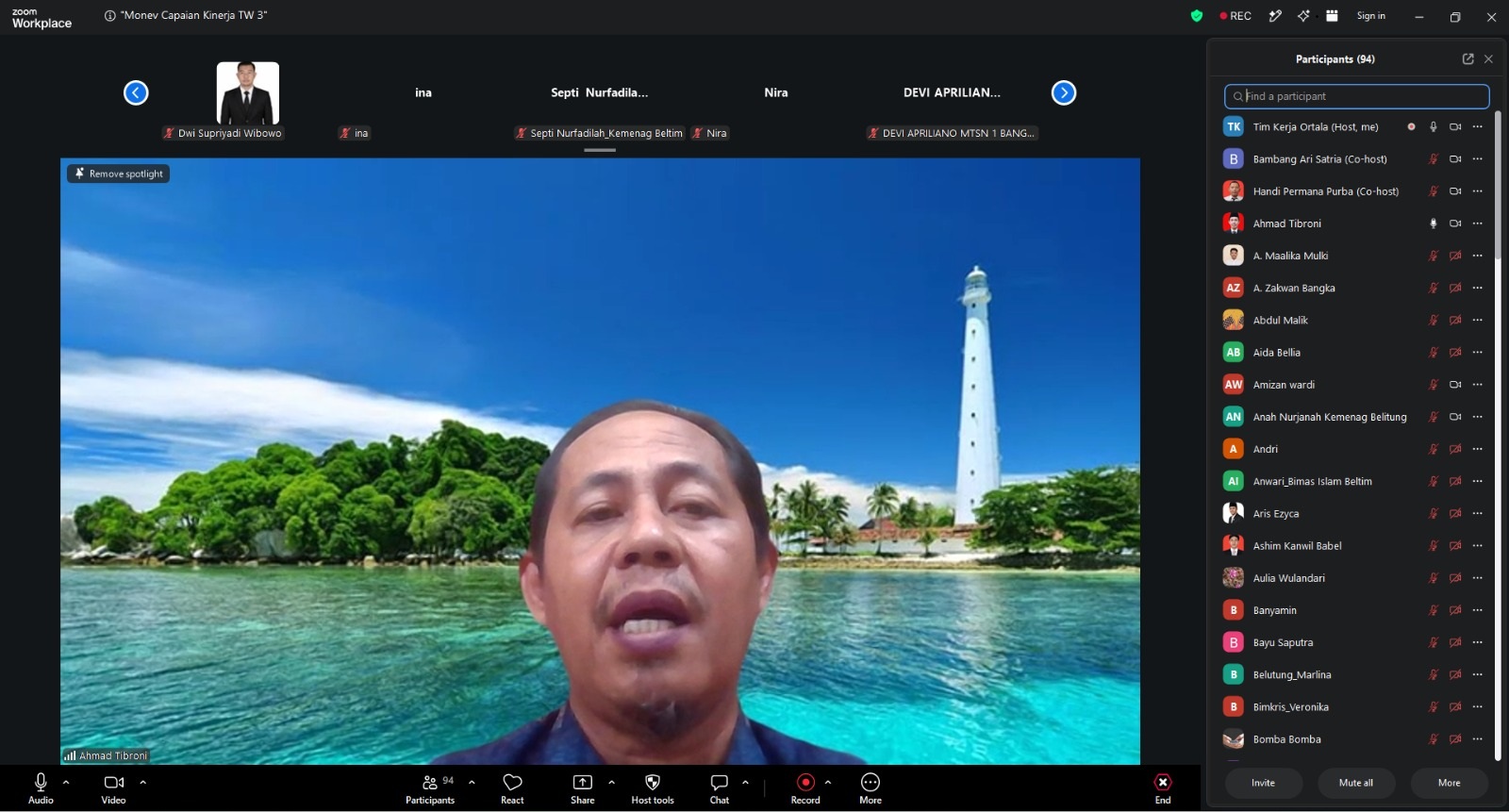Expand audio options arrow next to Audio

[x=66, y=782]
